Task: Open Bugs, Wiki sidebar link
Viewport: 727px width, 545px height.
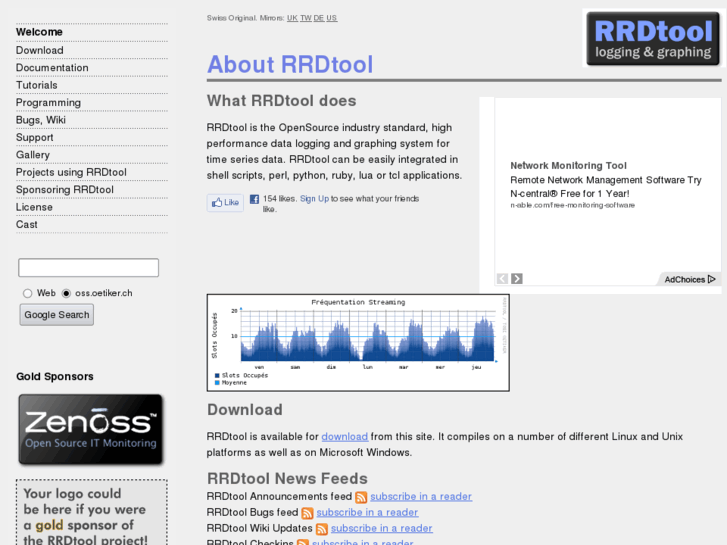Action: point(41,120)
